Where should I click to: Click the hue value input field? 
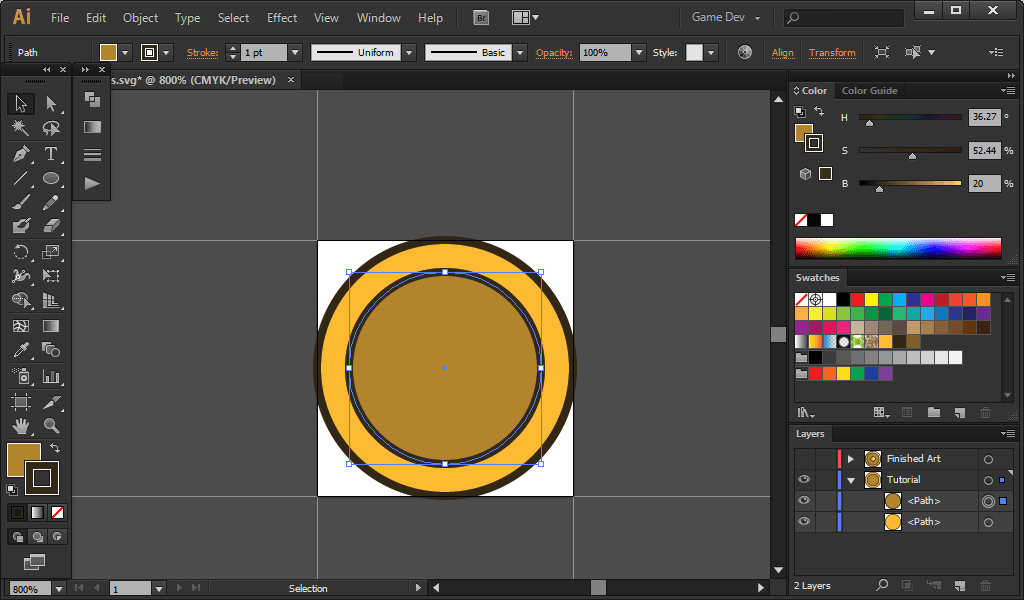[984, 117]
